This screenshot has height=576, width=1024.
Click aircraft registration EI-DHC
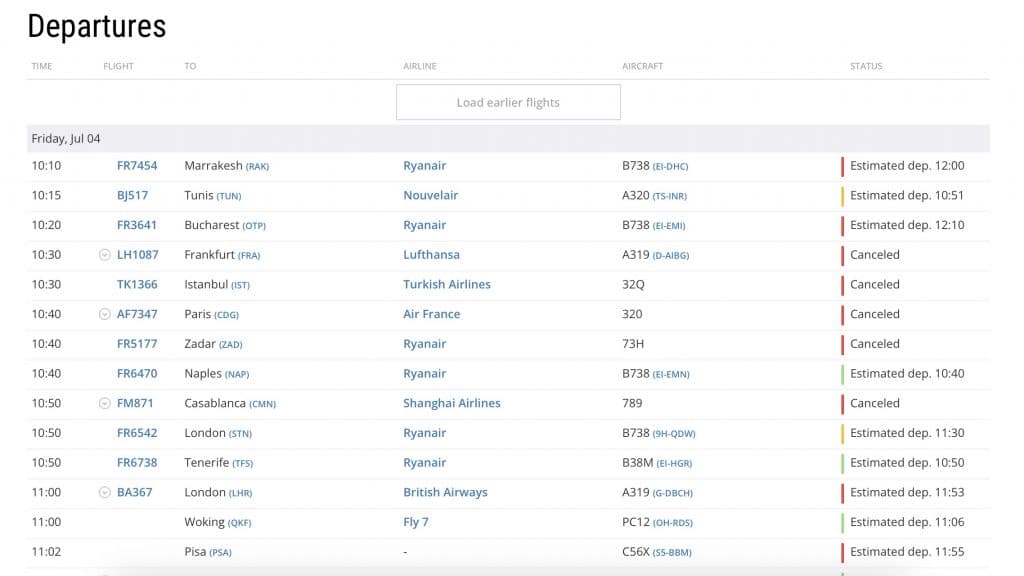[671, 167]
